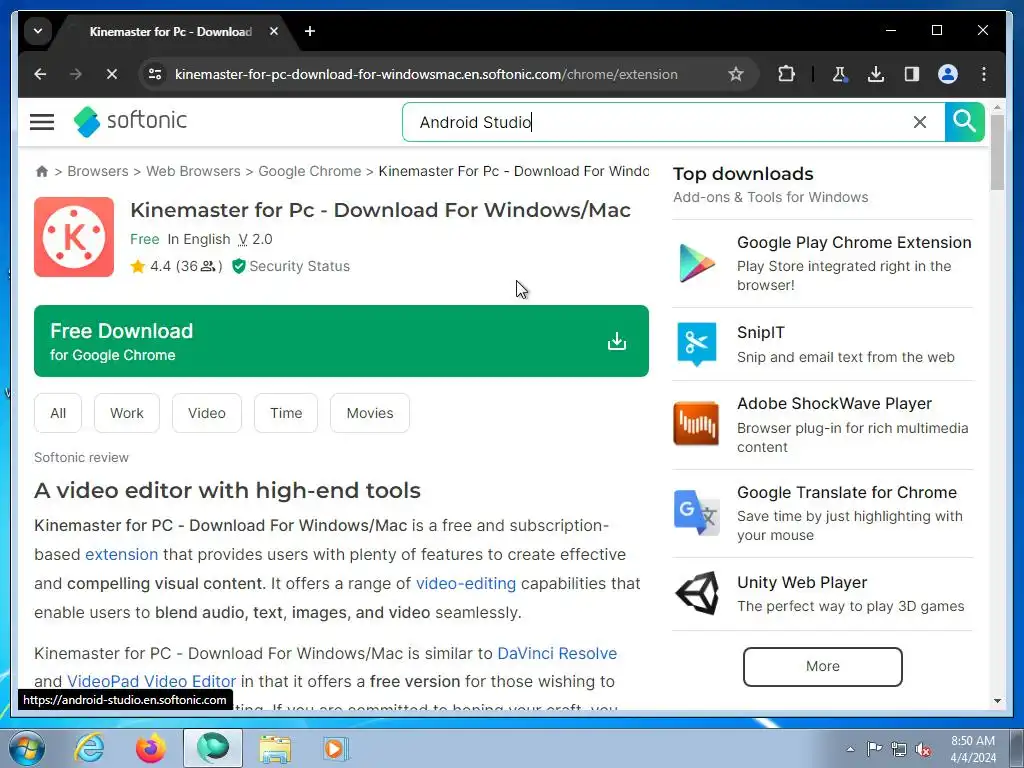Image resolution: width=1024 pixels, height=768 pixels.
Task: Show hidden tray icons arrow
Action: [850, 749]
